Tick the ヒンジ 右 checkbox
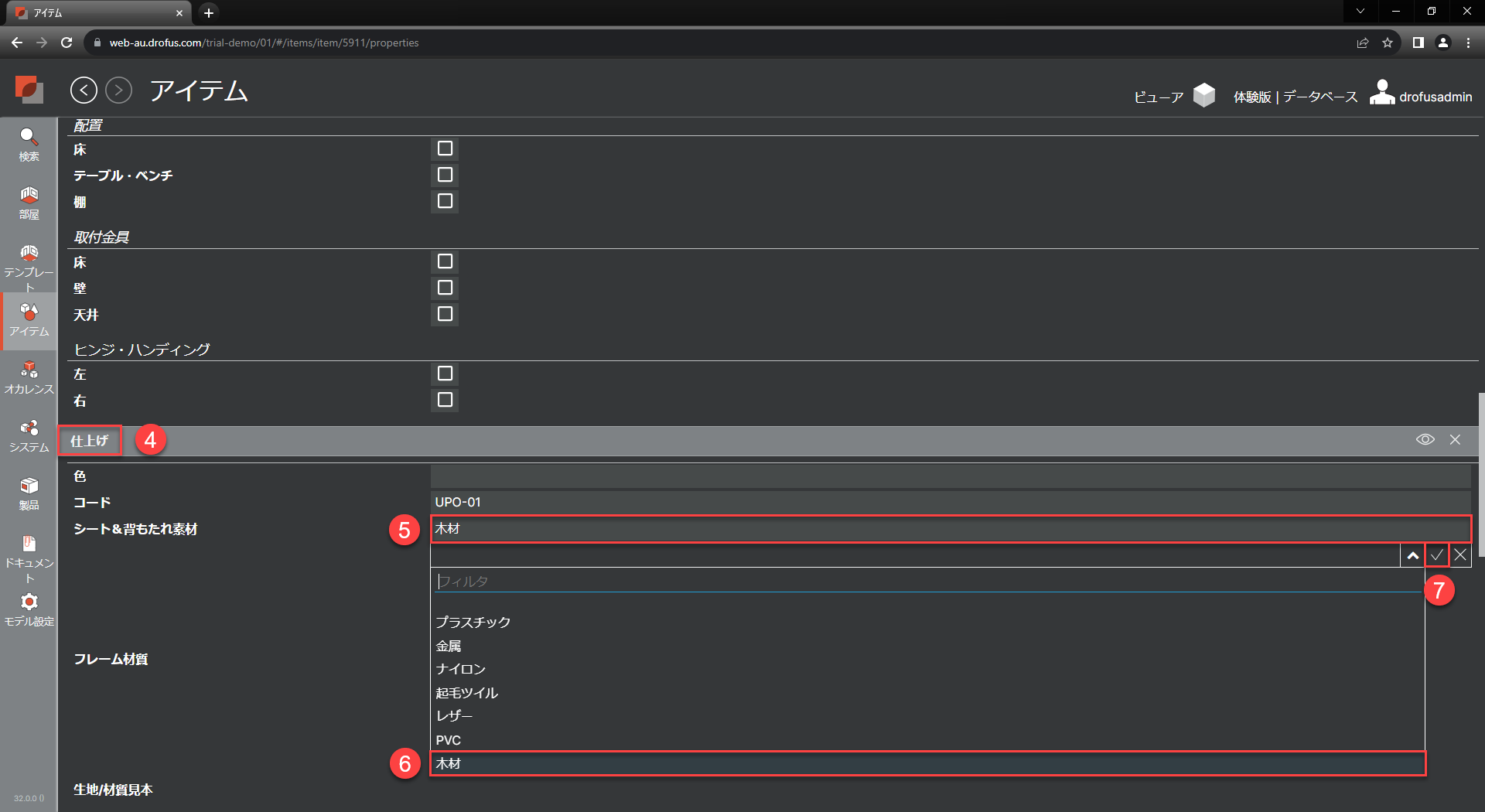This screenshot has height=812, width=1485. click(445, 400)
